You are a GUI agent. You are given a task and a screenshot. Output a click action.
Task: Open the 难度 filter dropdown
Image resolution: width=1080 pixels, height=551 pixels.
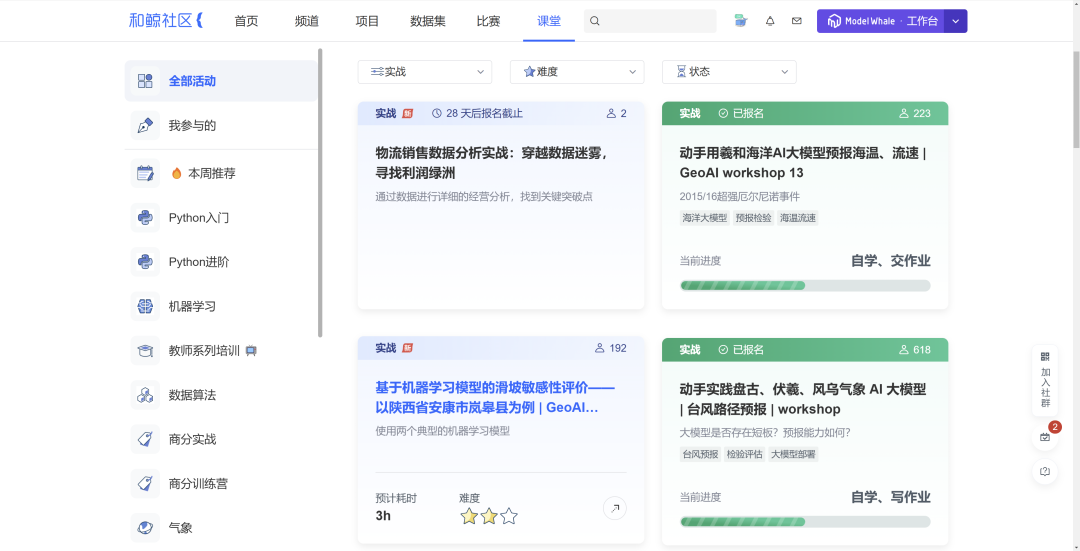coord(577,72)
